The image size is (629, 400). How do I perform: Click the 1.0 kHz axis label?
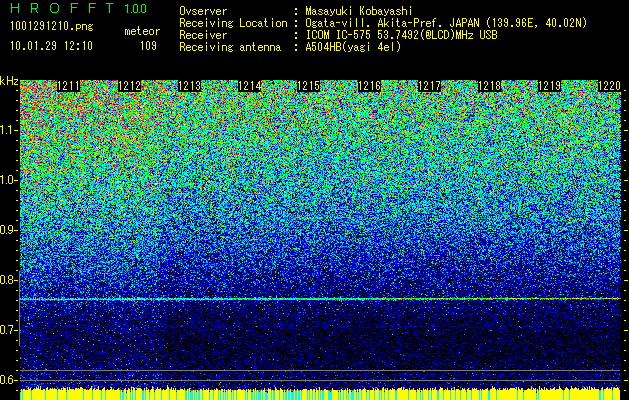9,180
